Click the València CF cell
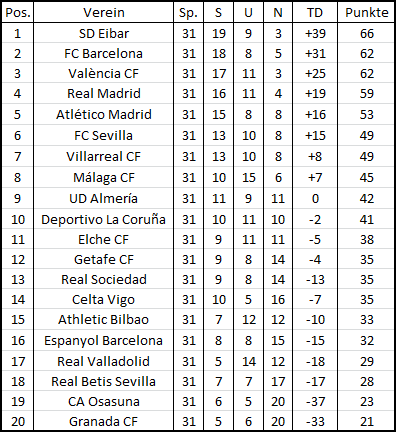Image resolution: width=396 pixels, height=432 pixels. coord(104,73)
